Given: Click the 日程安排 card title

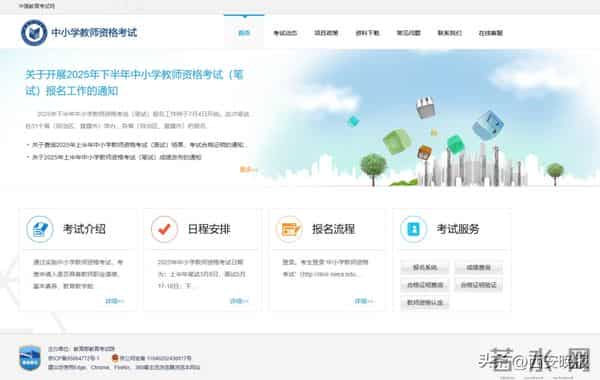Looking at the screenshot, I should click(209, 229).
